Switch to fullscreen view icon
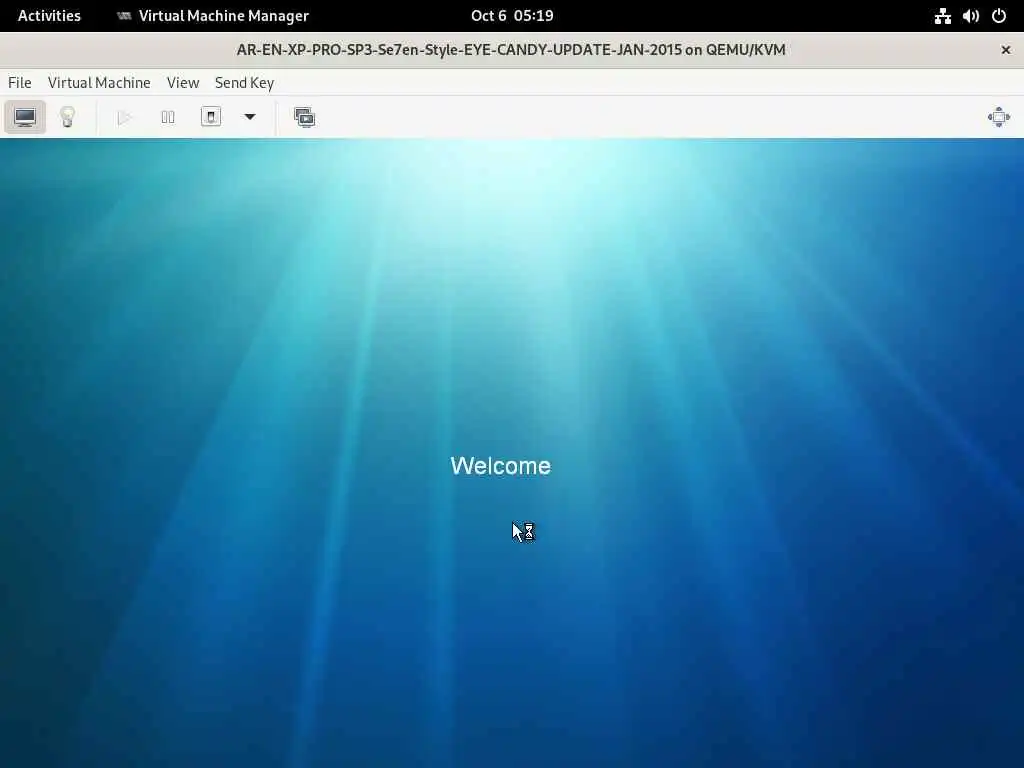The width and height of the screenshot is (1024, 768). click(999, 118)
